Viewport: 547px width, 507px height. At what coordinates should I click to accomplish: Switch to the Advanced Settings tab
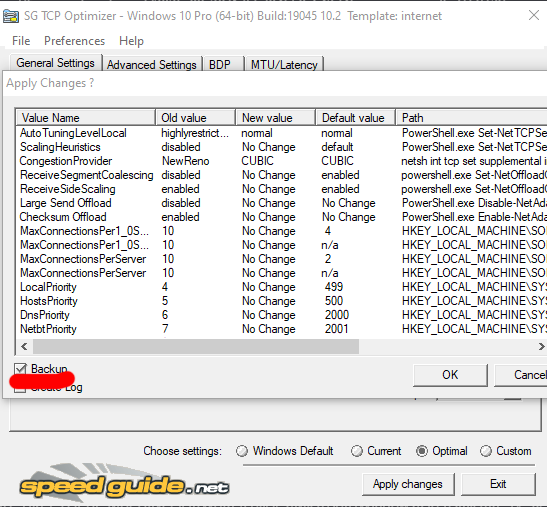[x=152, y=65]
